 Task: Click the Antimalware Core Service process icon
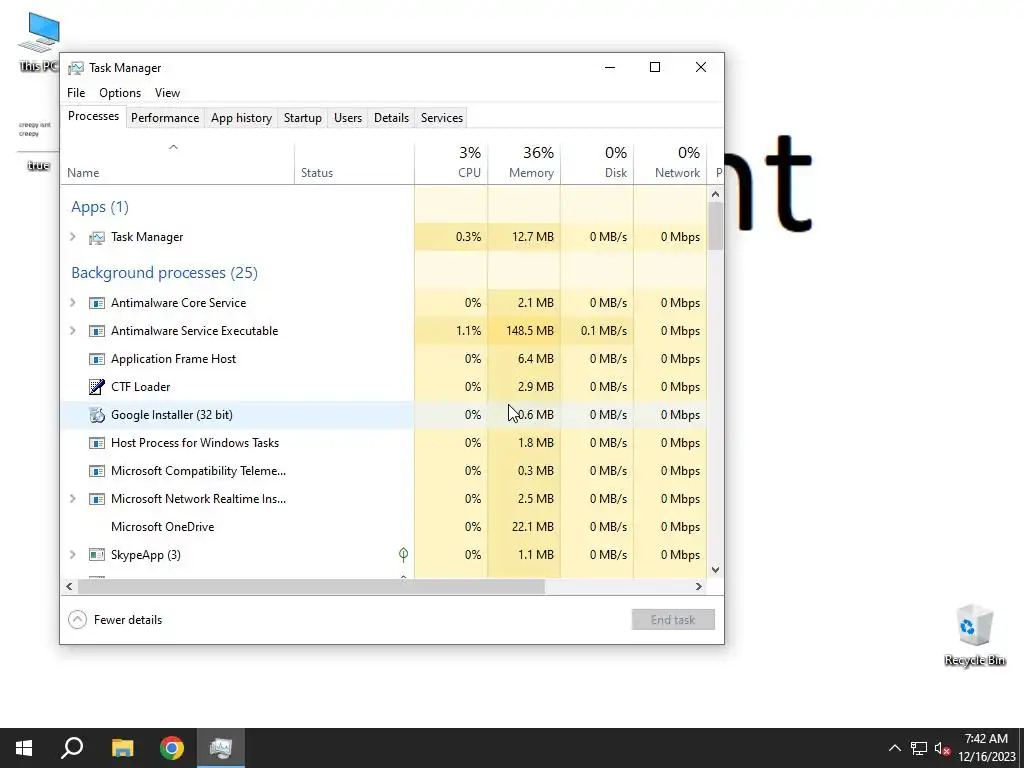[x=97, y=303]
